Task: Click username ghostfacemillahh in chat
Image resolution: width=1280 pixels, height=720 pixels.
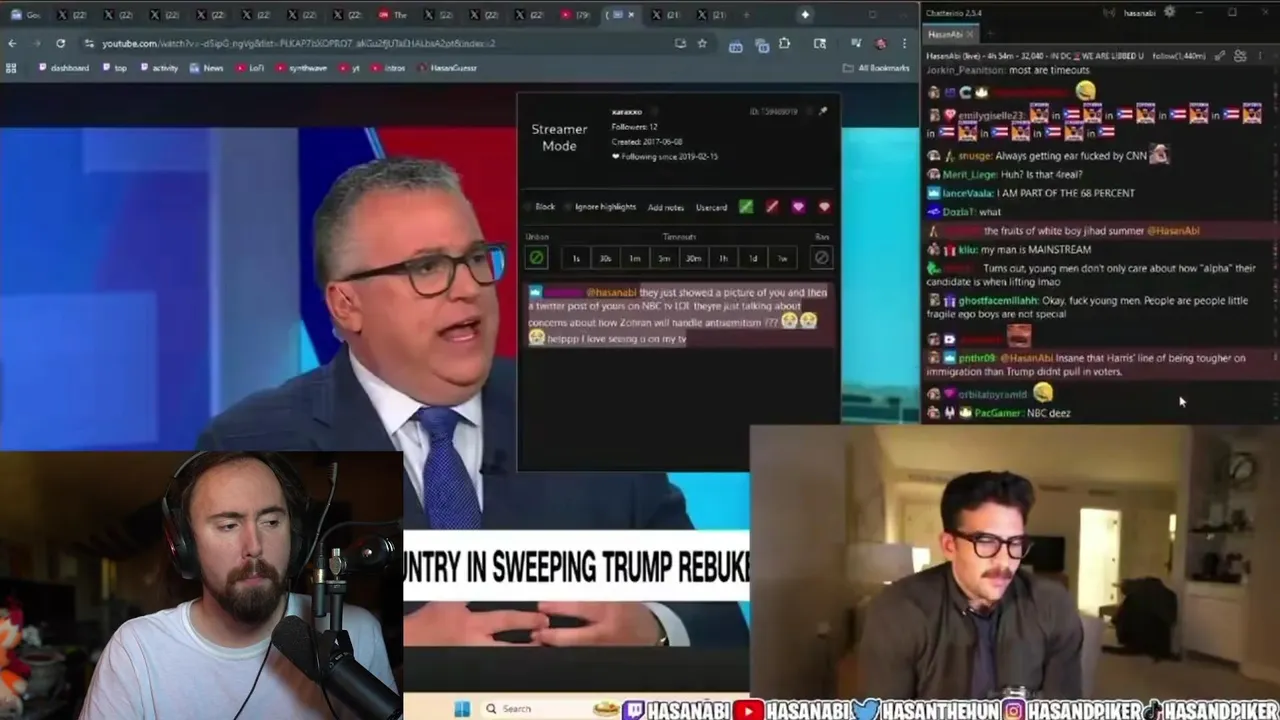Action: (997, 301)
